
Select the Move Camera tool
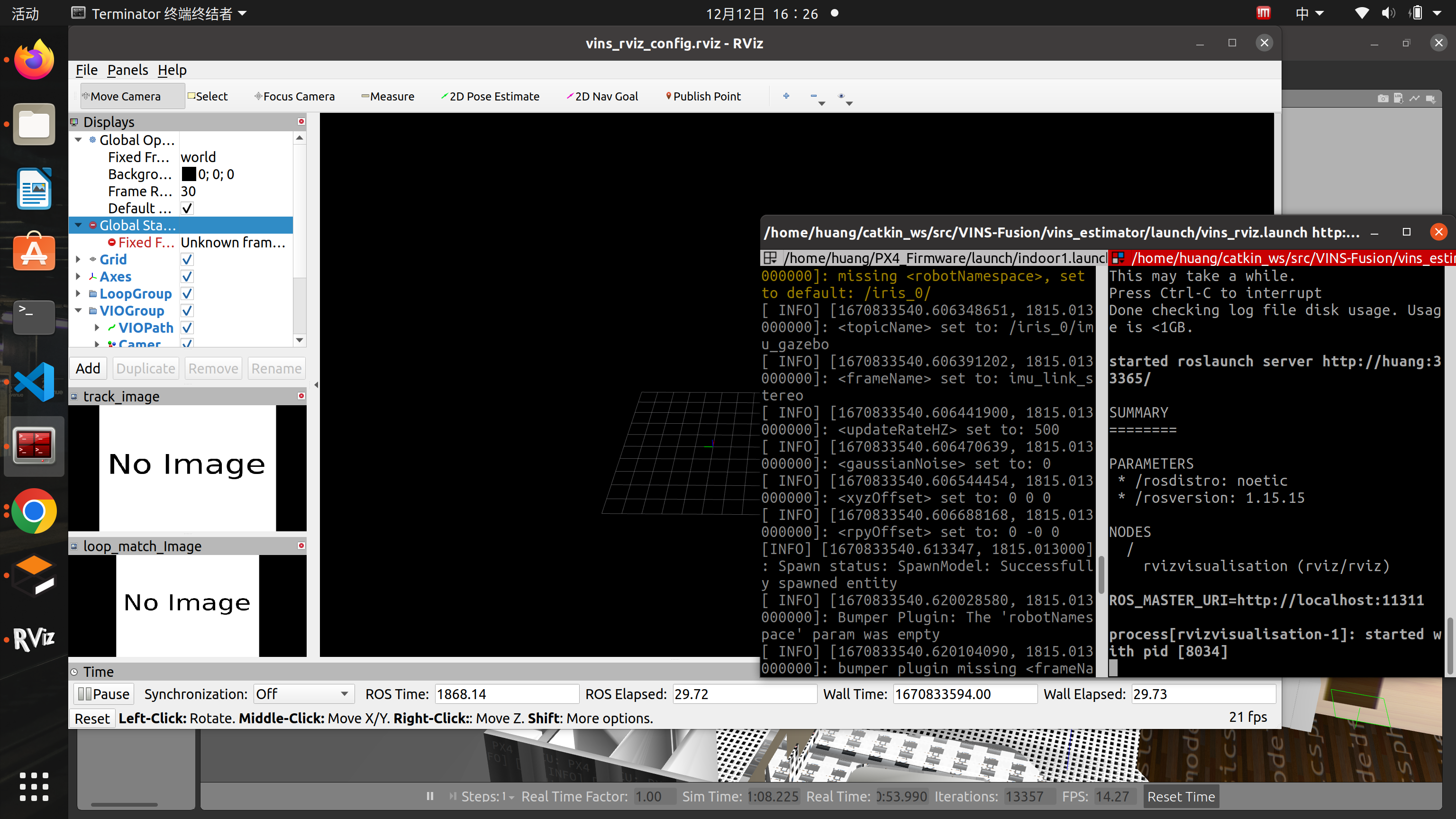[x=127, y=96]
